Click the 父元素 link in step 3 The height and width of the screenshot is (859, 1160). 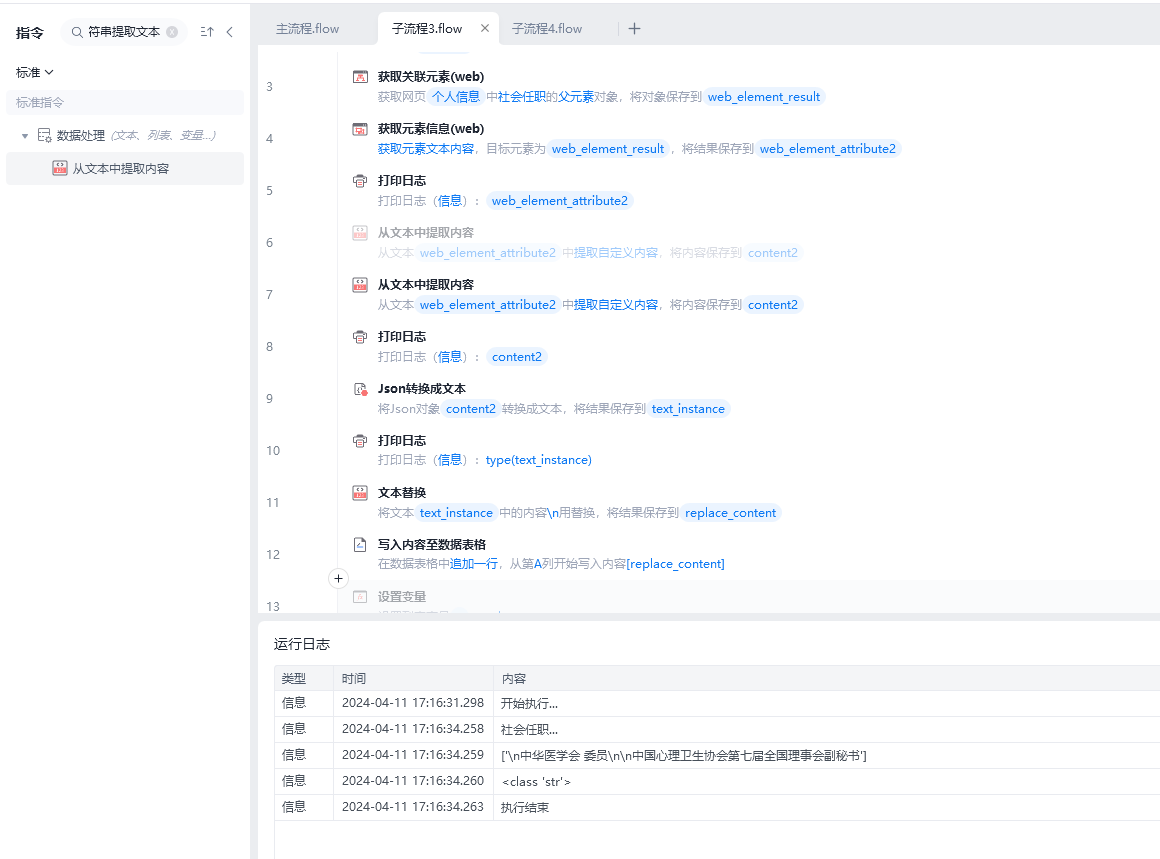pyautogui.click(x=576, y=97)
